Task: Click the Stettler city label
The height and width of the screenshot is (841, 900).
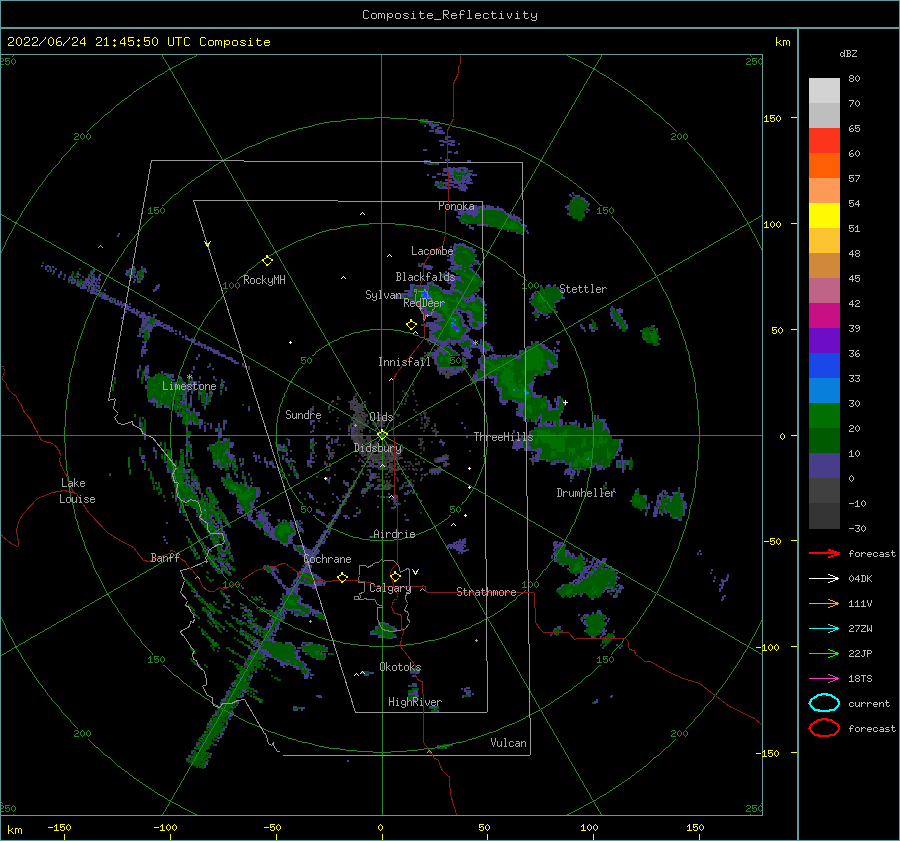Action: pos(583,289)
